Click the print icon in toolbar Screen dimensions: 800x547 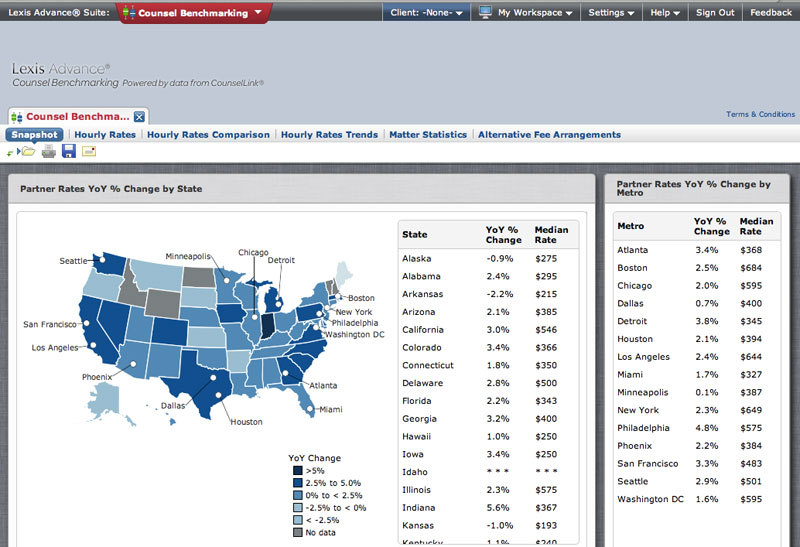pos(48,151)
